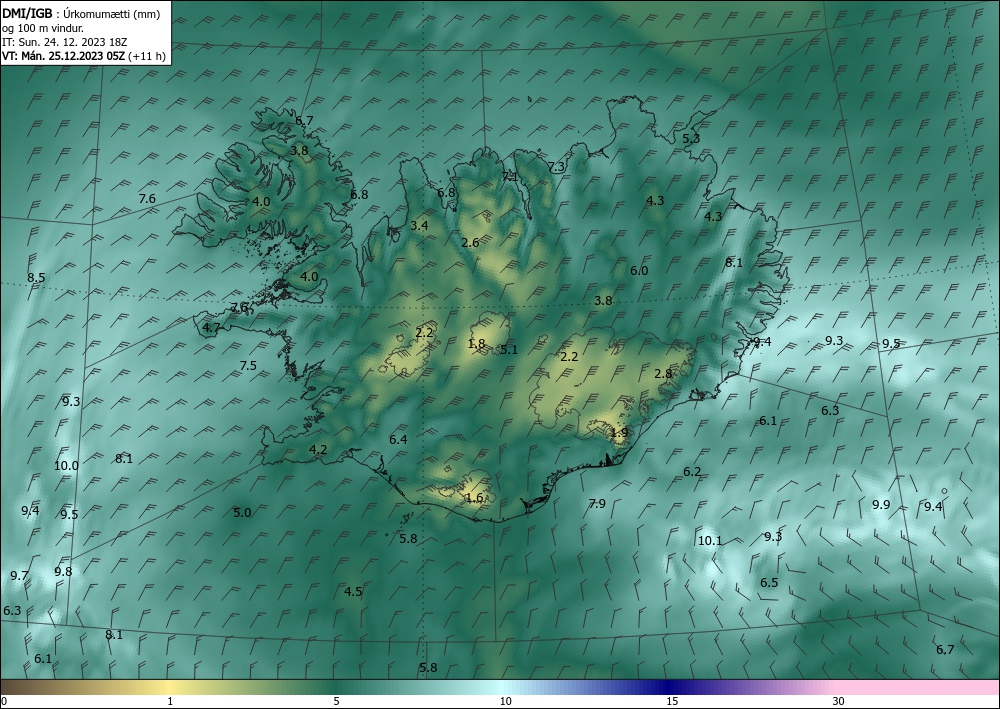Click the 5.3 precipitation value
Screen dimensions: 1000x709
pyautogui.click(x=691, y=138)
